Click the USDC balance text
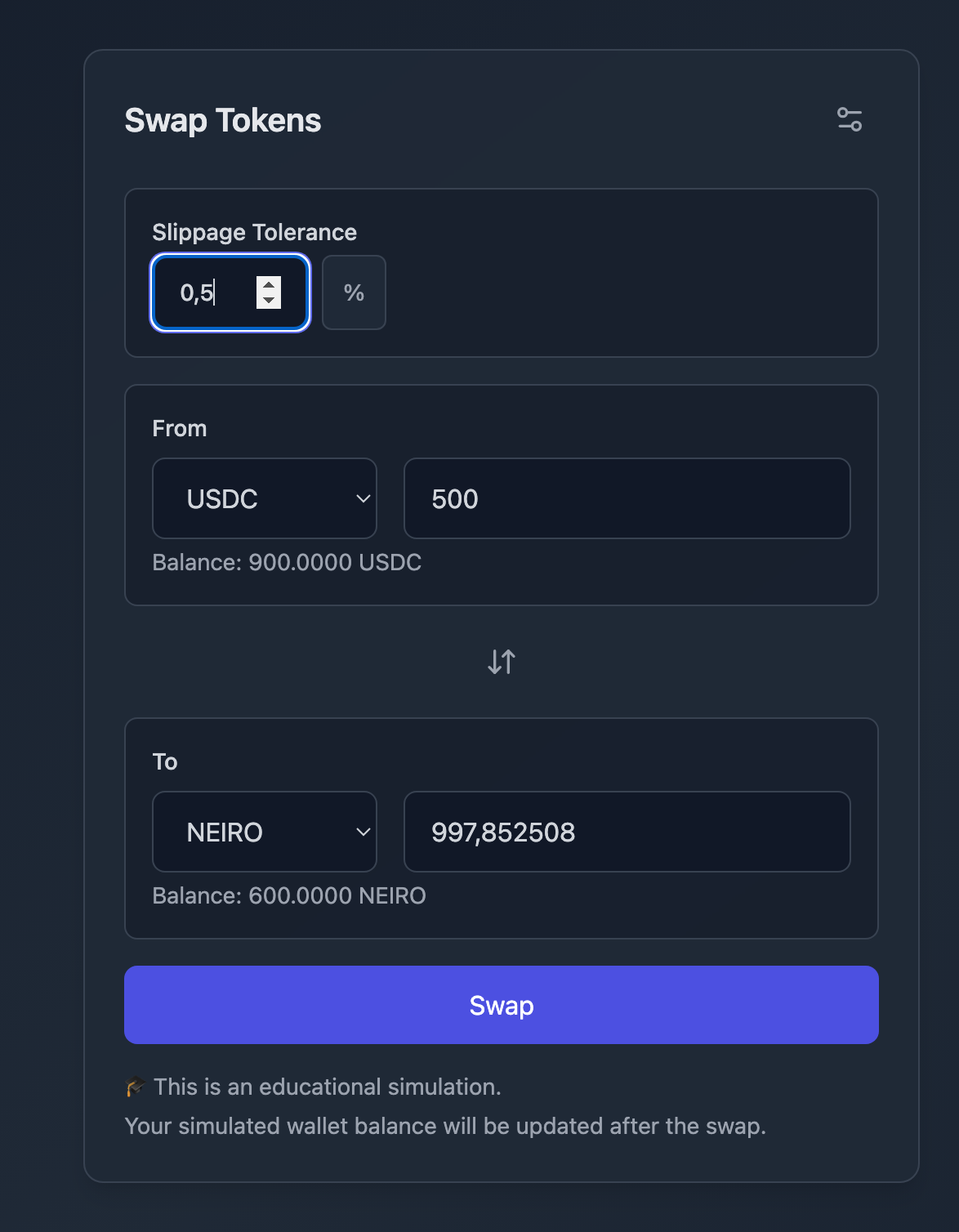This screenshot has width=959, height=1232. (287, 563)
